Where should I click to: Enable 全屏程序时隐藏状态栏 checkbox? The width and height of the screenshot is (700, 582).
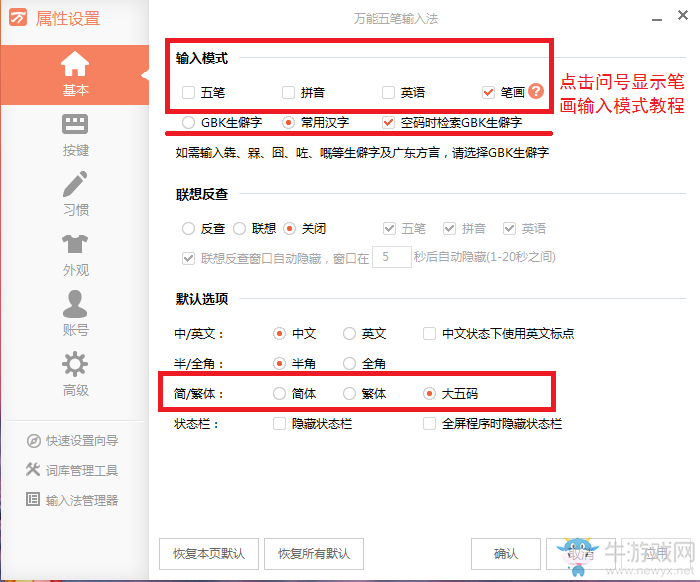(429, 423)
